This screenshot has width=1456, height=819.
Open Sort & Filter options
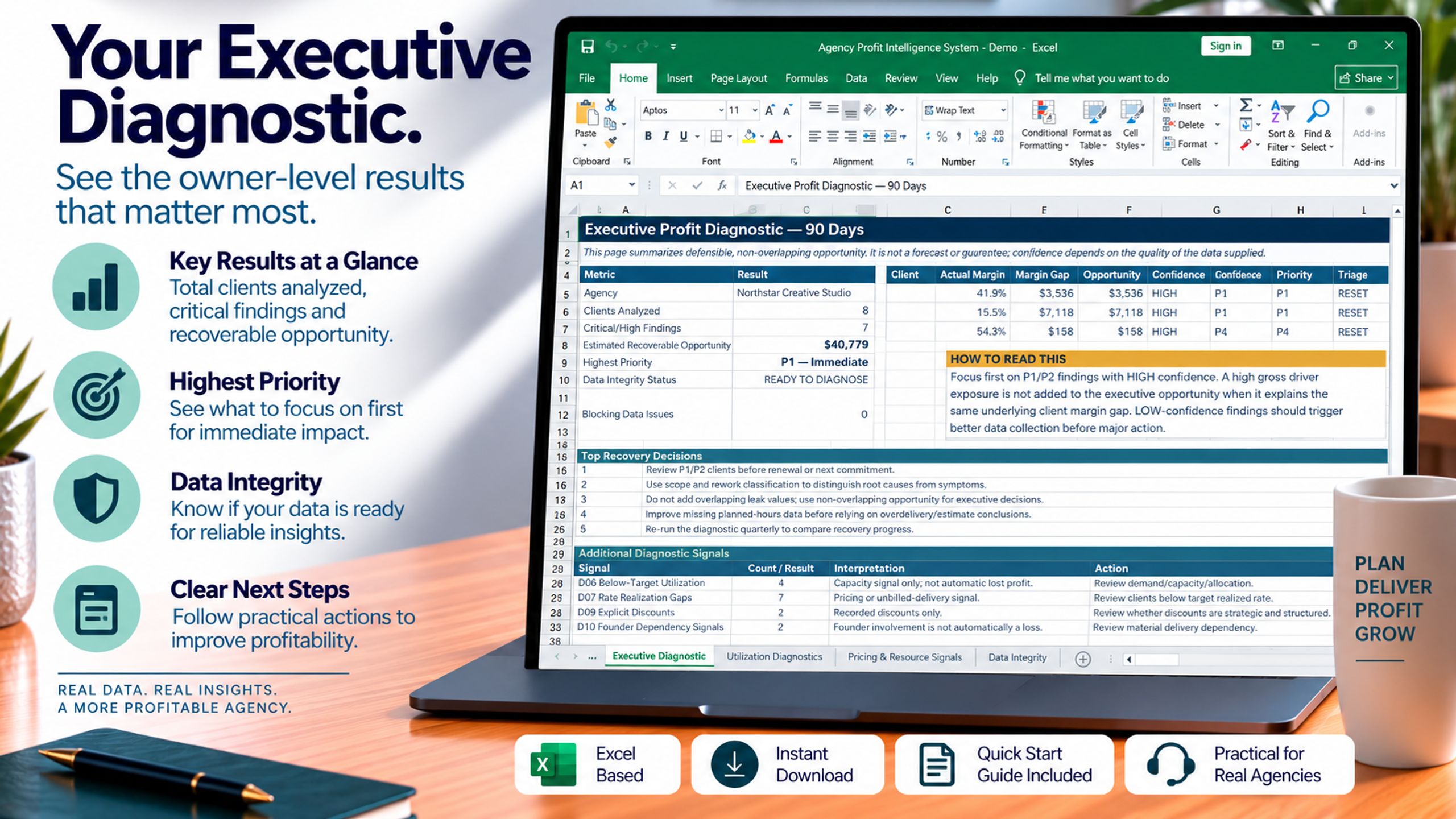[x=1281, y=126]
